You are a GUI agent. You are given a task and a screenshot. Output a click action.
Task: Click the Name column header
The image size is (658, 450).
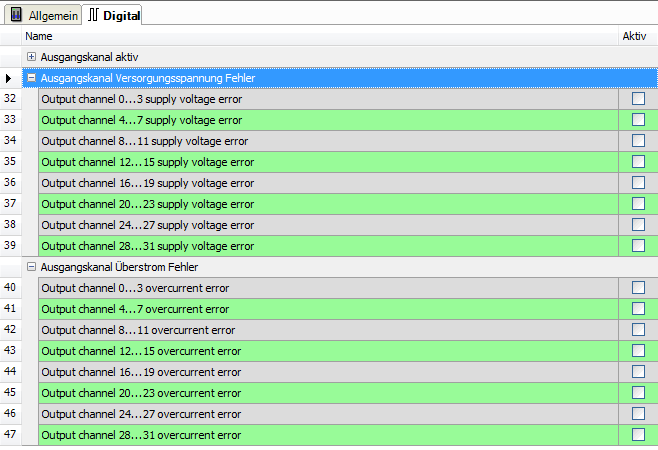pyautogui.click(x=320, y=36)
